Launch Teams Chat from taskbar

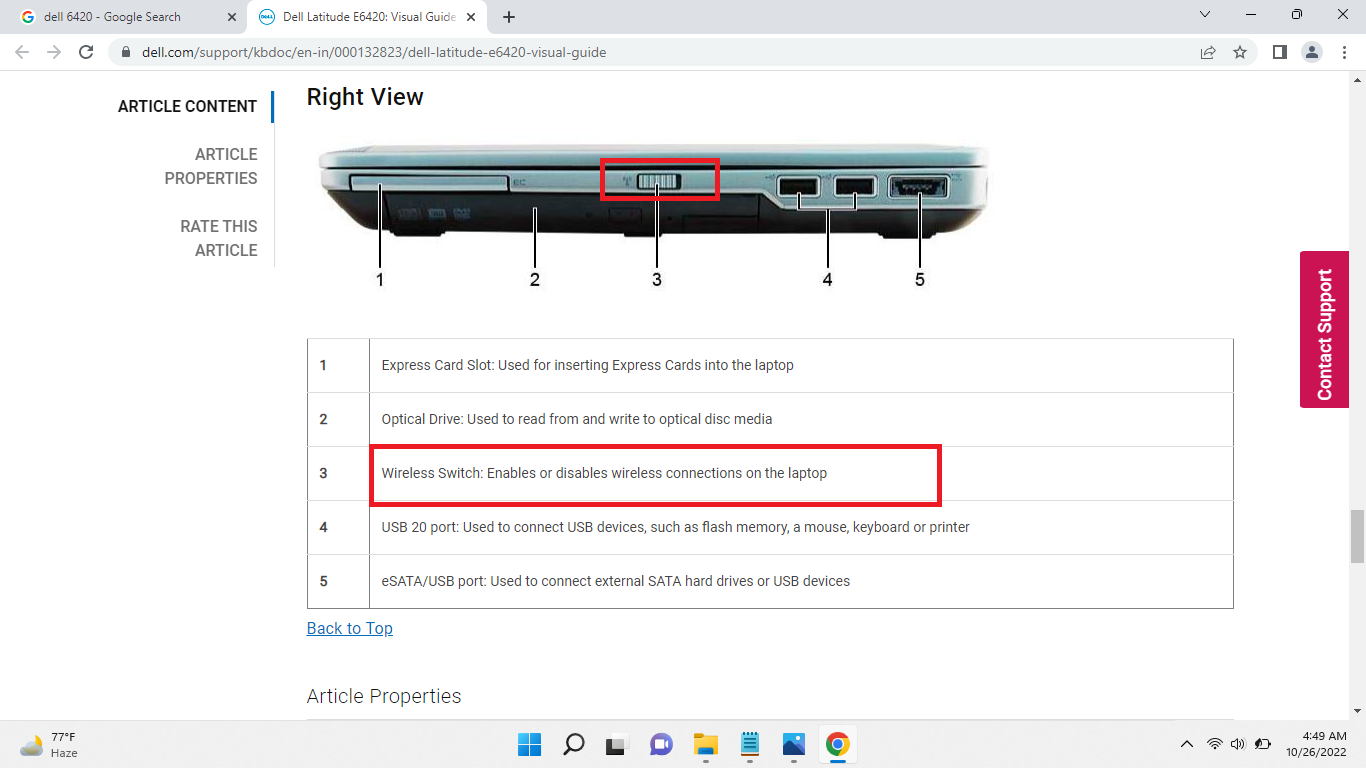coord(661,744)
